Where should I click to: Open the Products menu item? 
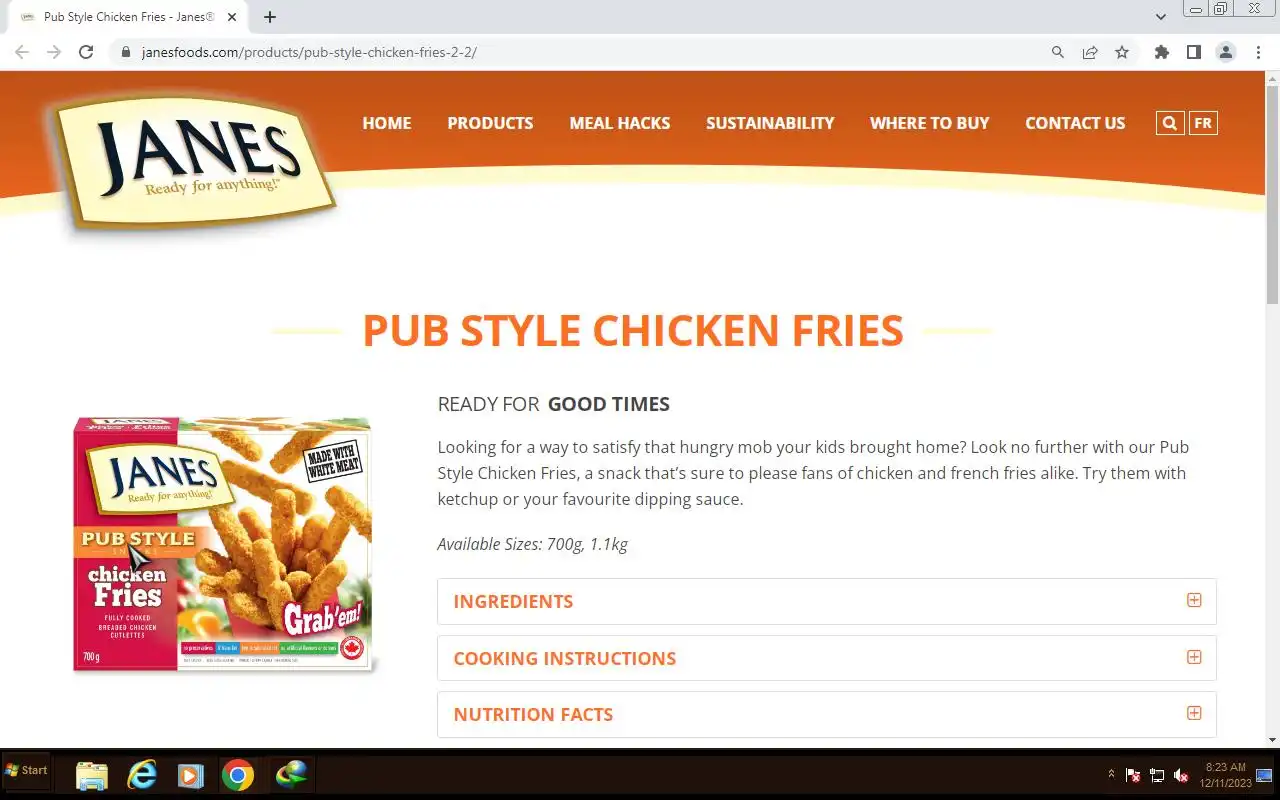point(490,123)
